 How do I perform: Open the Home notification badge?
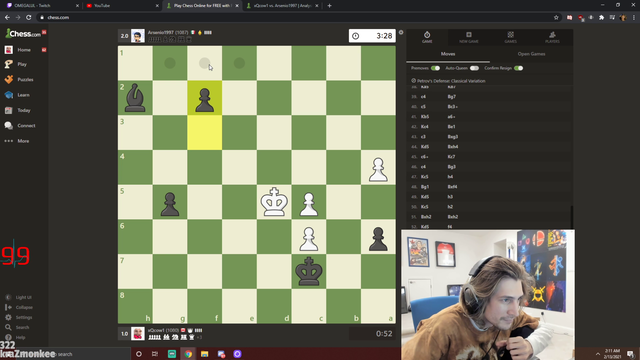(44, 50)
